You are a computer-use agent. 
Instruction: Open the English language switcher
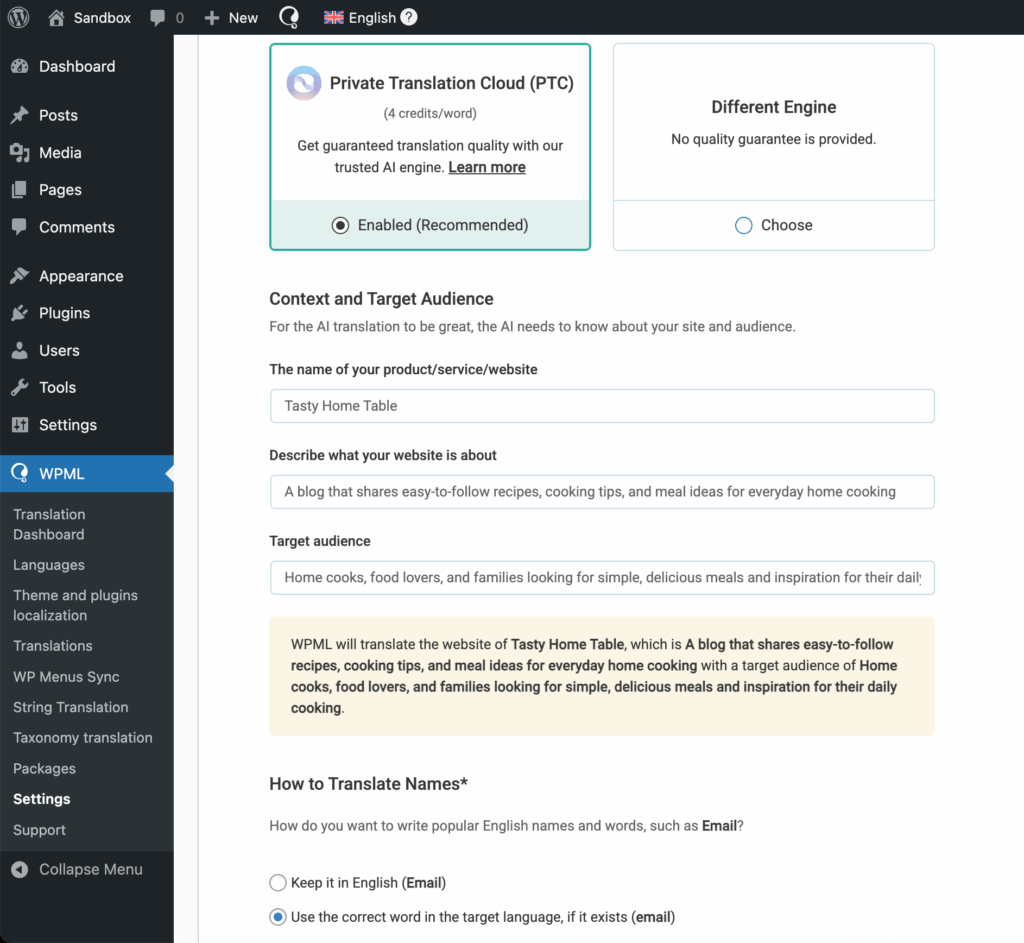(360, 17)
